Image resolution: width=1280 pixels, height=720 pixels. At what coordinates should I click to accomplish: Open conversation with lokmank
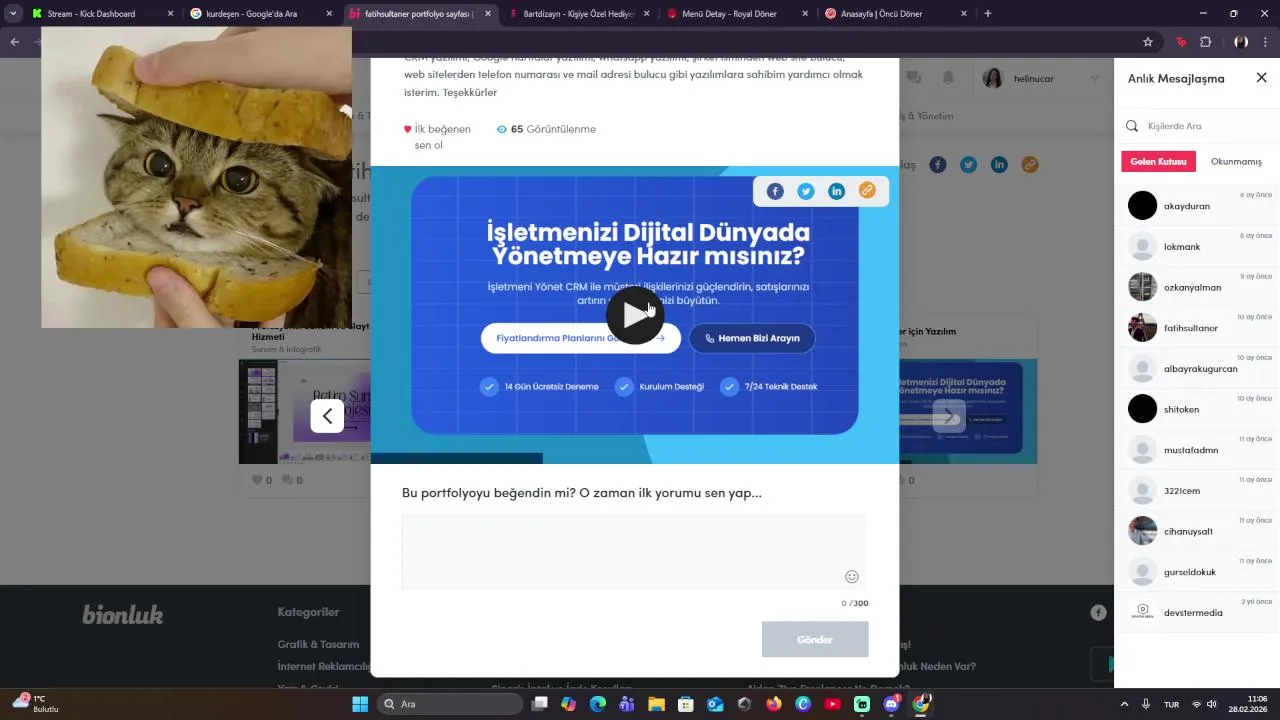(1197, 247)
